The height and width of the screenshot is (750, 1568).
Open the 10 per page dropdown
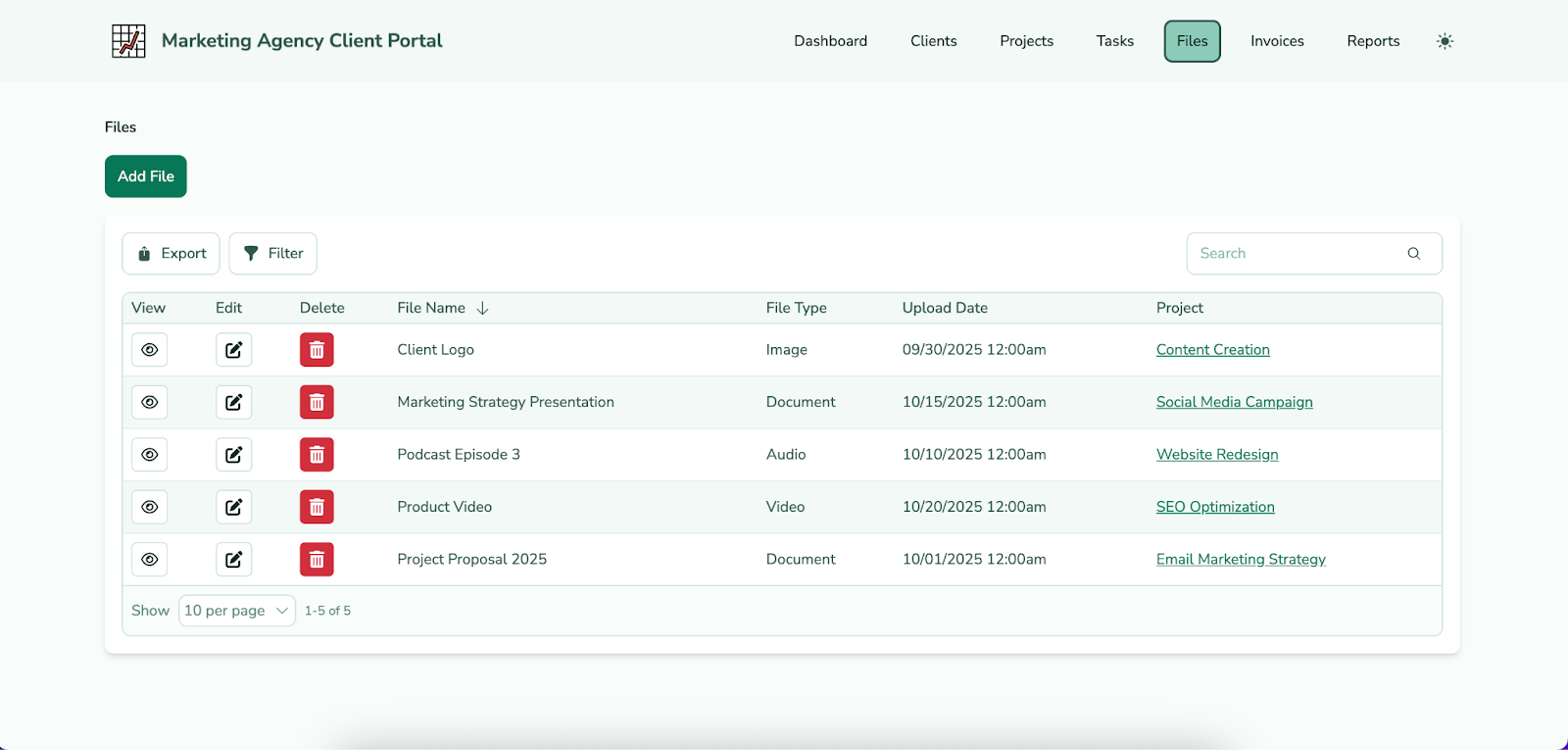[237, 611]
